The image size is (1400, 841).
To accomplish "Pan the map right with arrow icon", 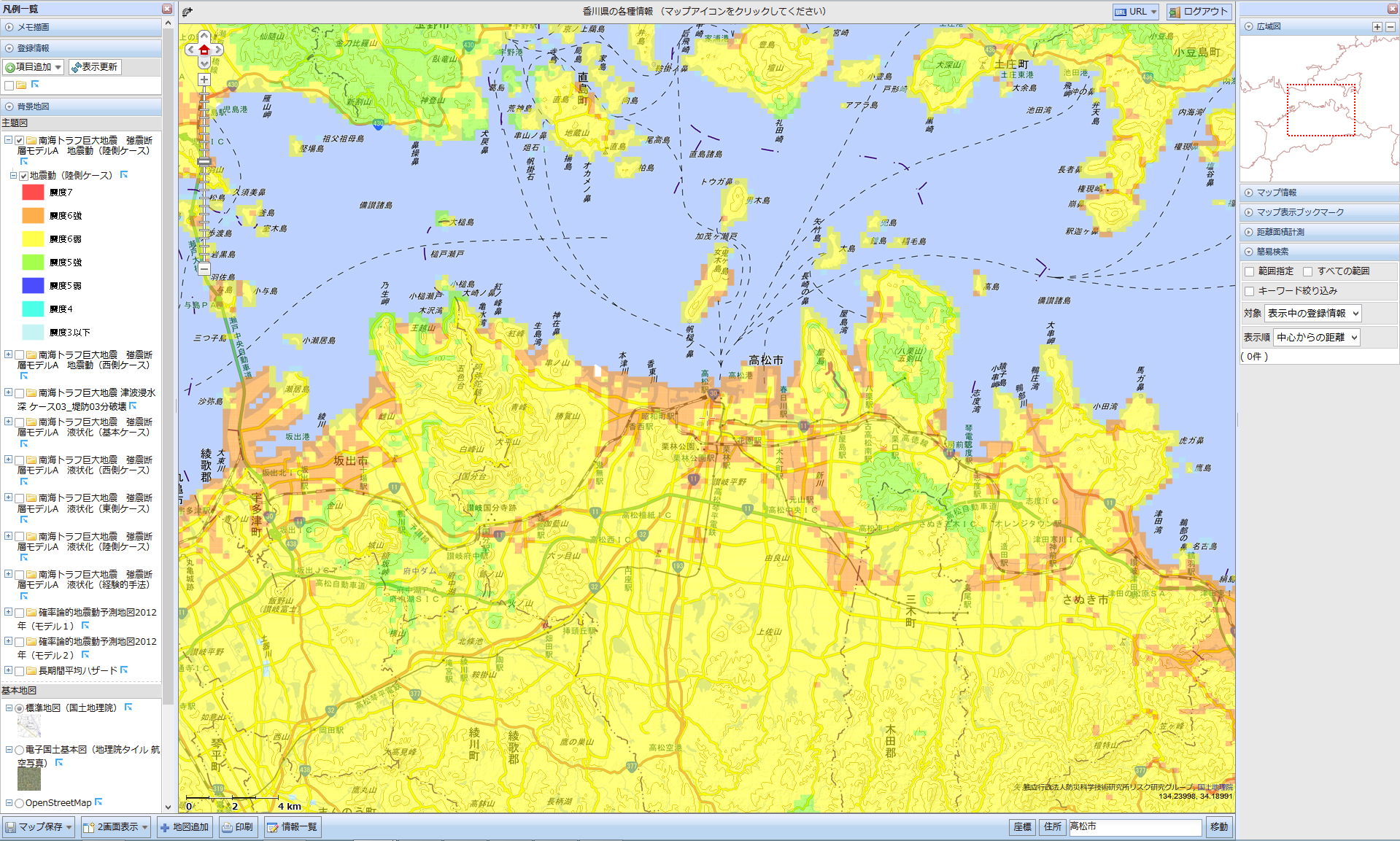I will coord(217,50).
